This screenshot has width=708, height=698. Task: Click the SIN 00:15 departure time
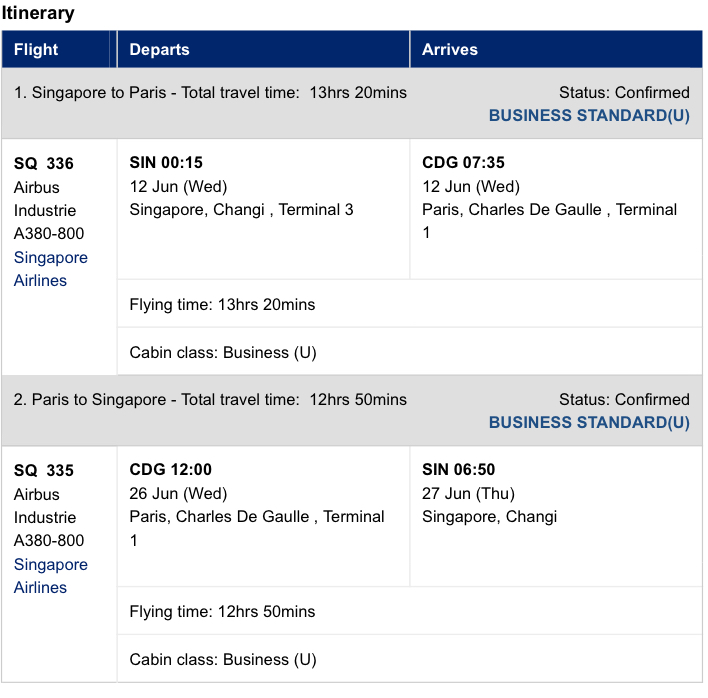click(166, 163)
